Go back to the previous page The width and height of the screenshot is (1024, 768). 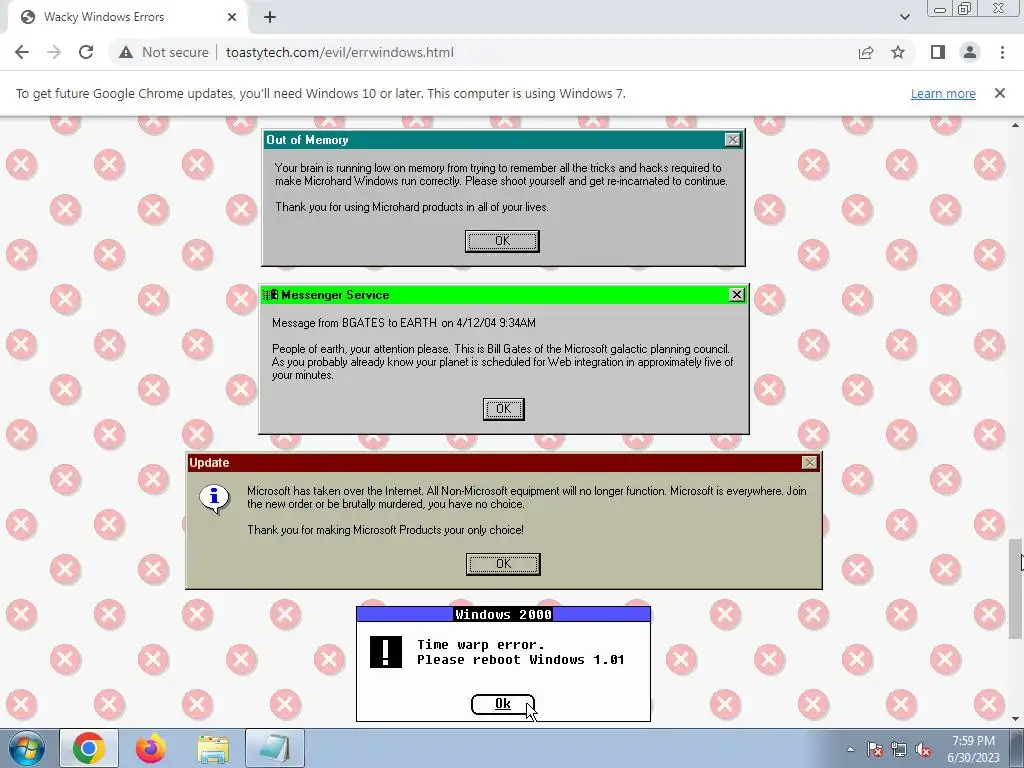(22, 52)
